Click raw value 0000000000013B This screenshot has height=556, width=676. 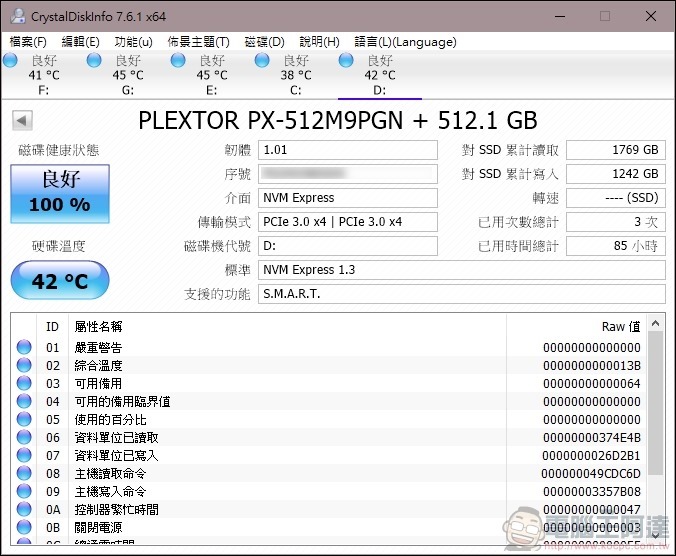coord(592,365)
